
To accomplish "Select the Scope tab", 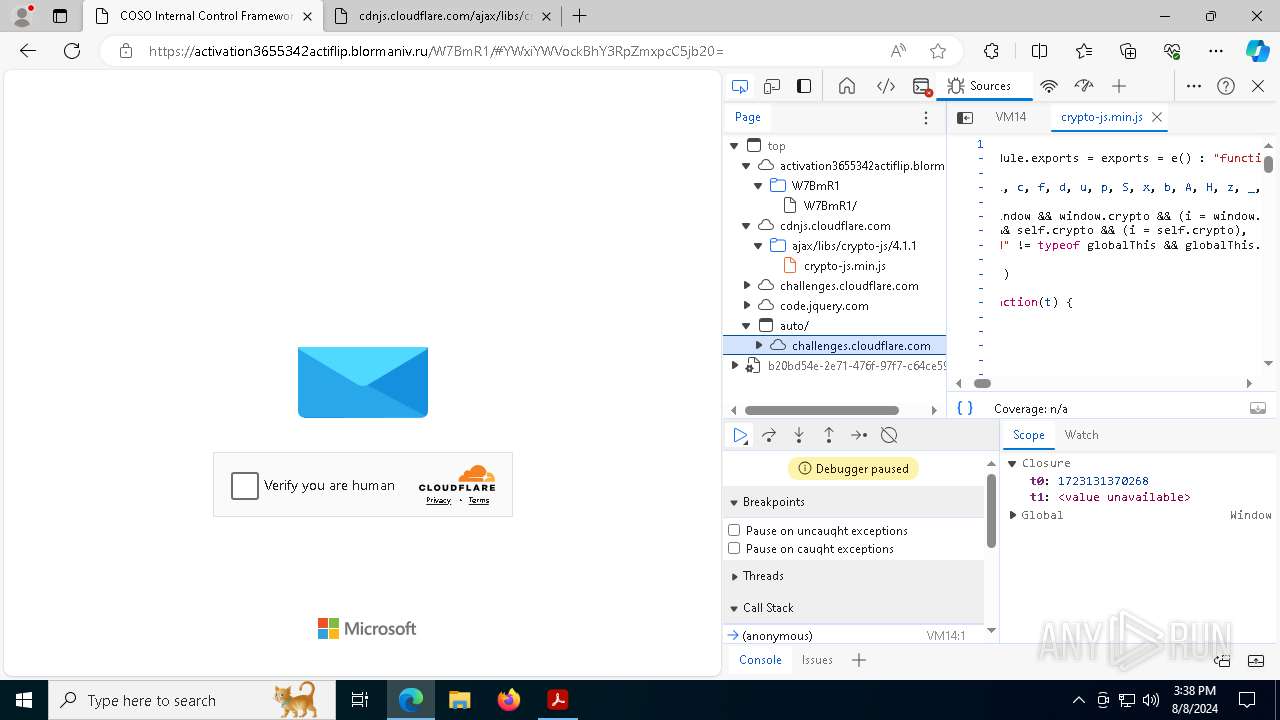I will pos(1028,435).
